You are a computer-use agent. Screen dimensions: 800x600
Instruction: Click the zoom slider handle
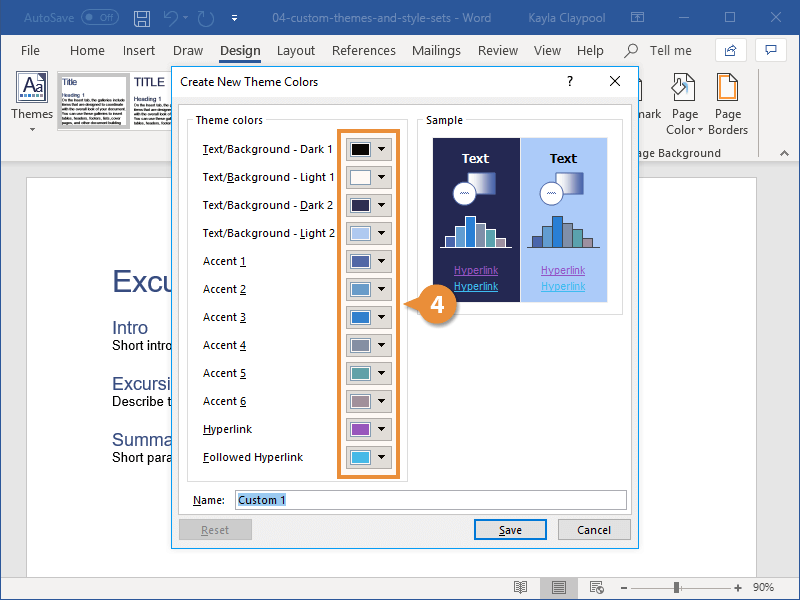(x=677, y=588)
